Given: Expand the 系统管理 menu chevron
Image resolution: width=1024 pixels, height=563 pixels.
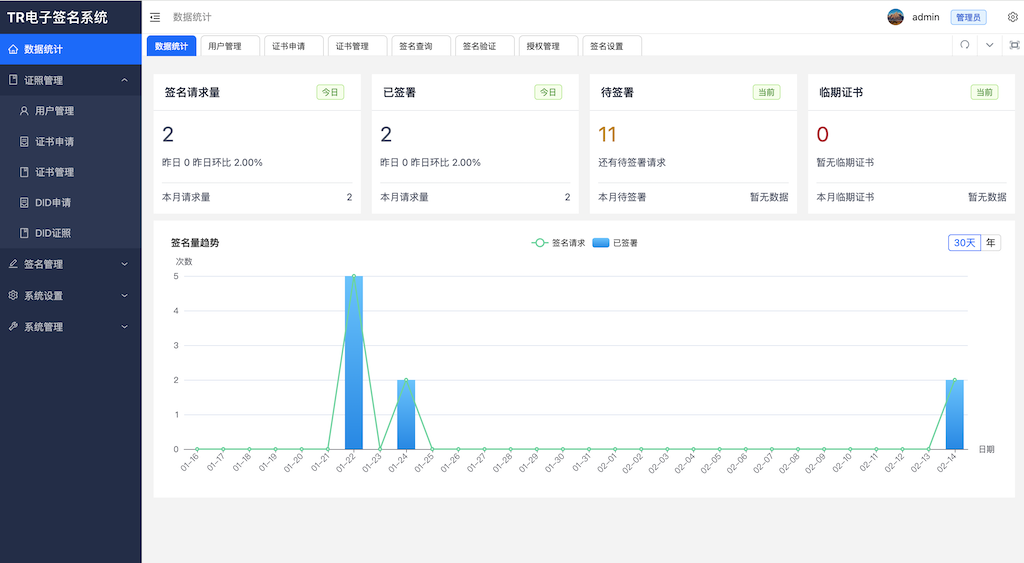Looking at the screenshot, I should [x=125, y=327].
